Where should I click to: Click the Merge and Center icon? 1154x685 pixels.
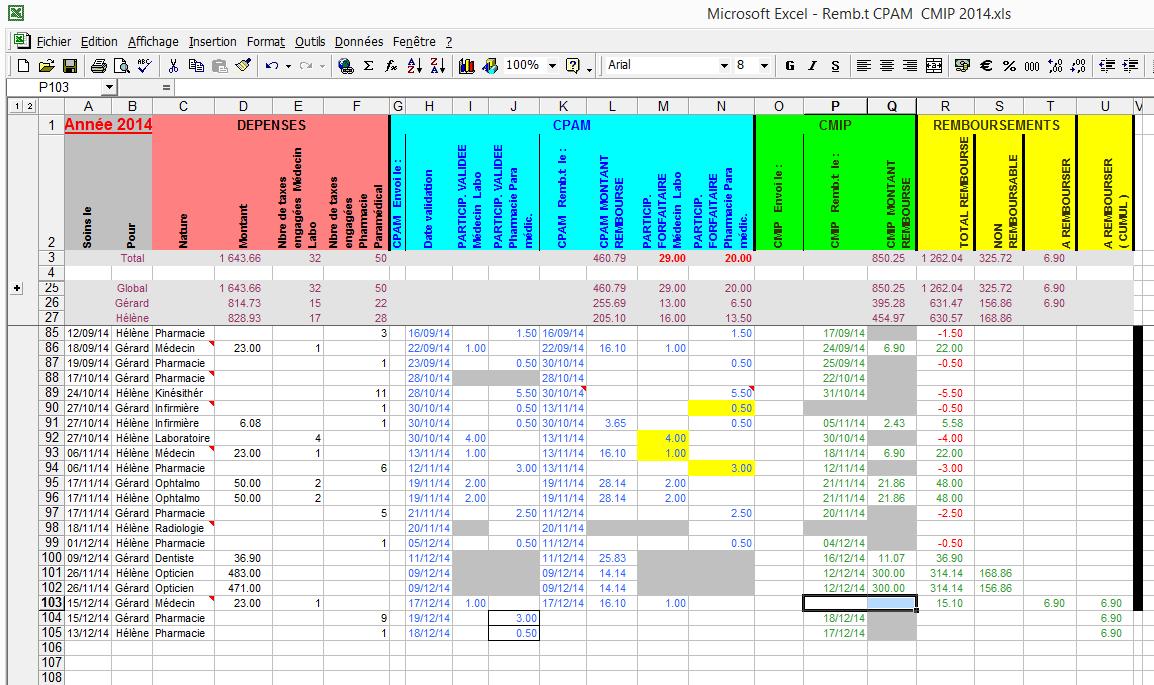tap(934, 66)
